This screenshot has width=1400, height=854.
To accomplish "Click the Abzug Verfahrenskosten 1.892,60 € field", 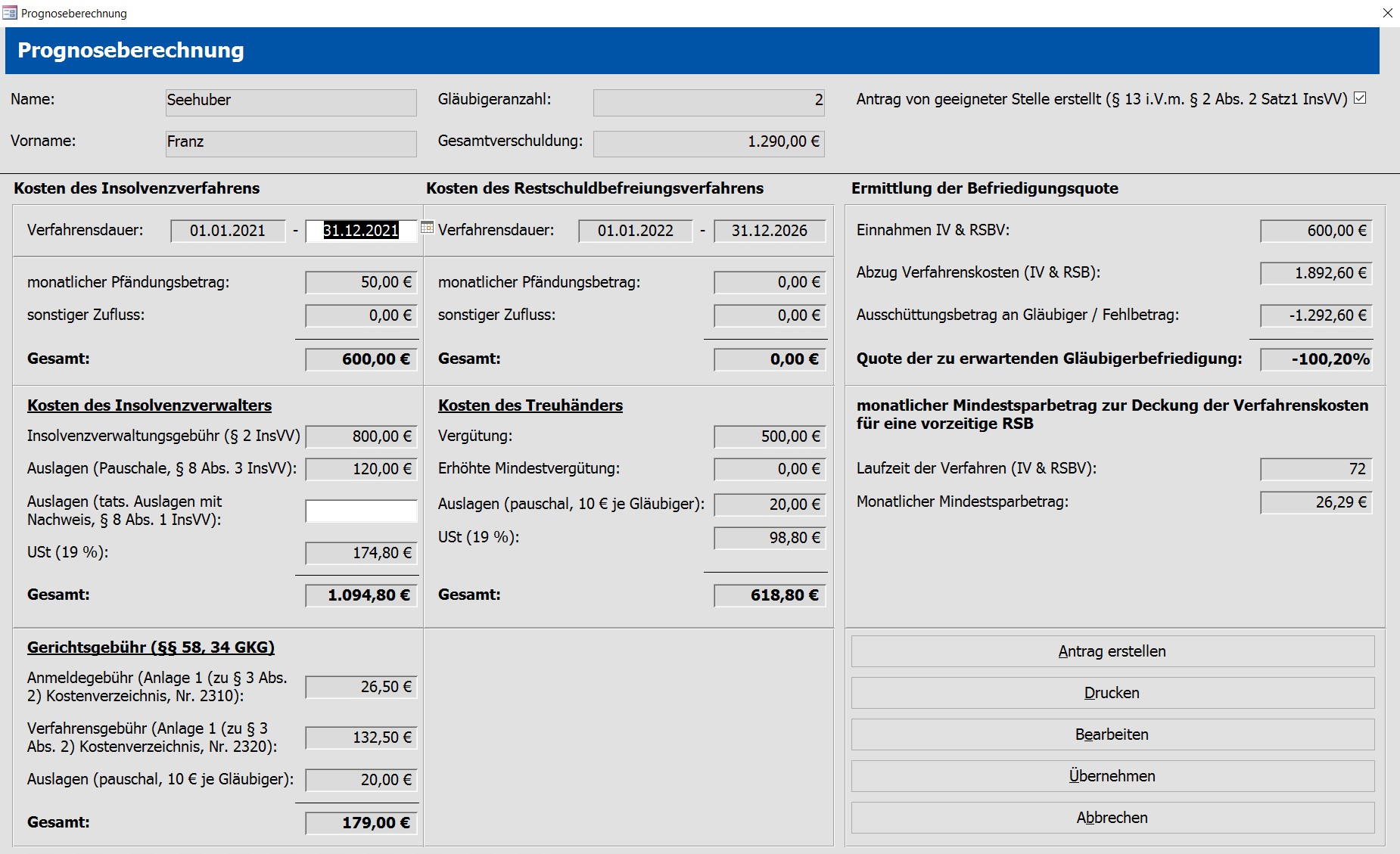I will click(x=1316, y=273).
